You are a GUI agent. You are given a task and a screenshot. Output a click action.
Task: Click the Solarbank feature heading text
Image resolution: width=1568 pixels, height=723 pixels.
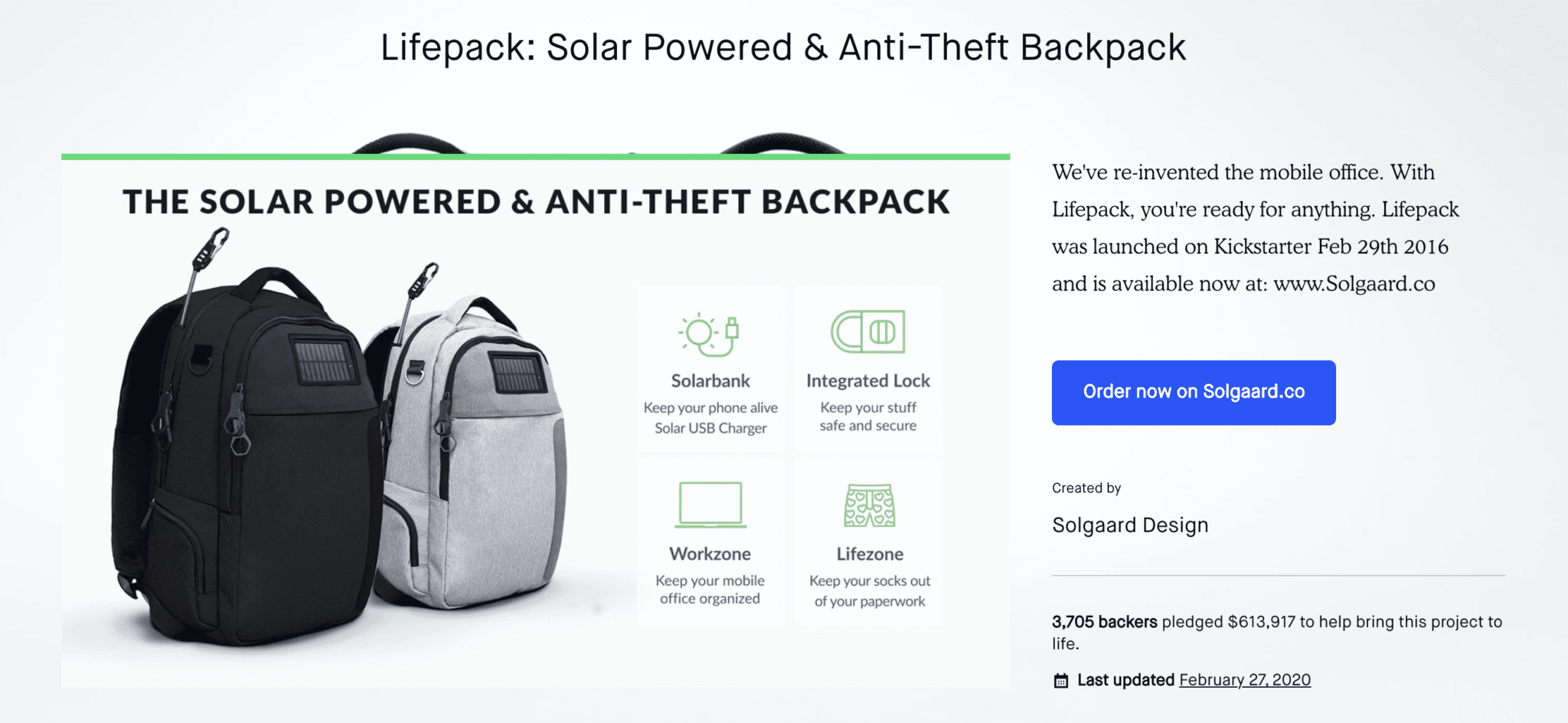coord(710,381)
